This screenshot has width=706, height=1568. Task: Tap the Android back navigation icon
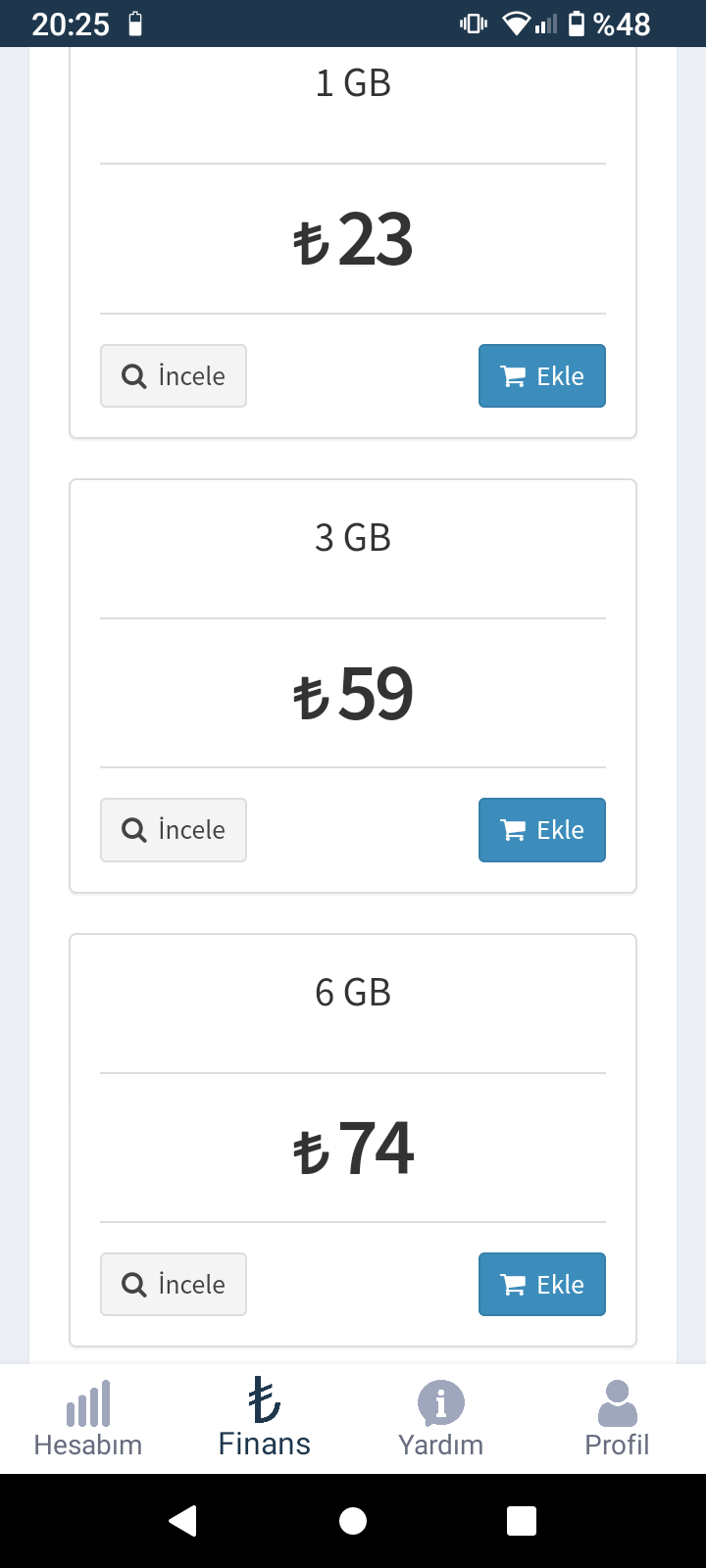183,1521
